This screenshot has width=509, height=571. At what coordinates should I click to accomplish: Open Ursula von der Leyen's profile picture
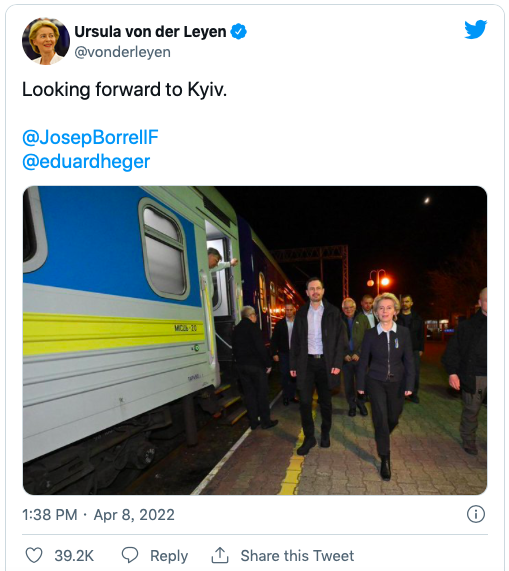[46, 41]
